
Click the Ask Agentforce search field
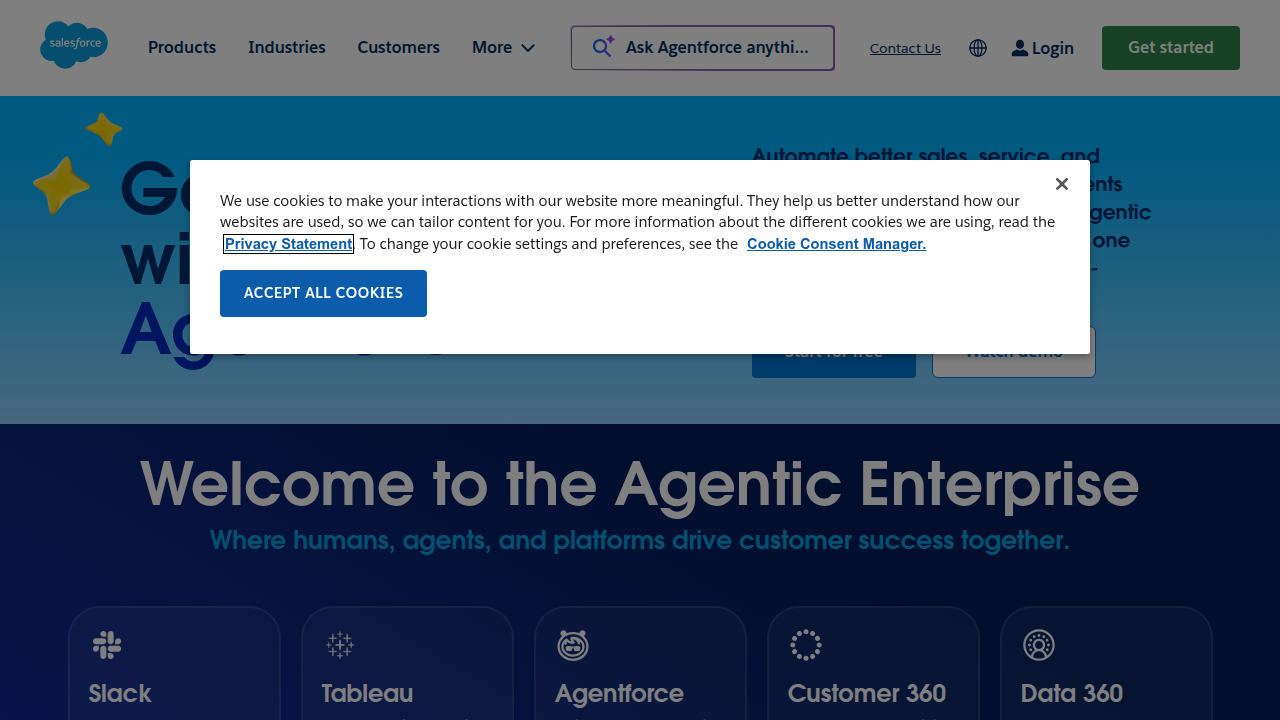click(x=703, y=48)
